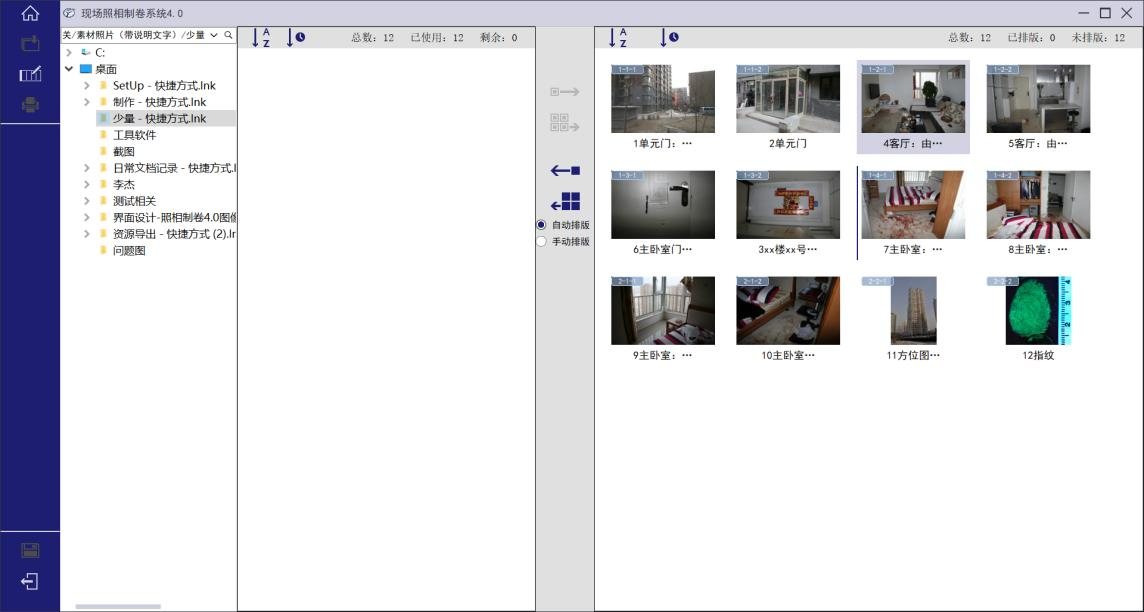
Task: Click the search icon in path bar
Action: point(228,35)
